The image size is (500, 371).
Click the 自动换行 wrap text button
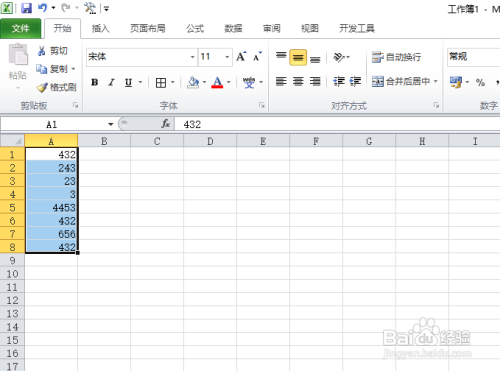click(x=397, y=57)
